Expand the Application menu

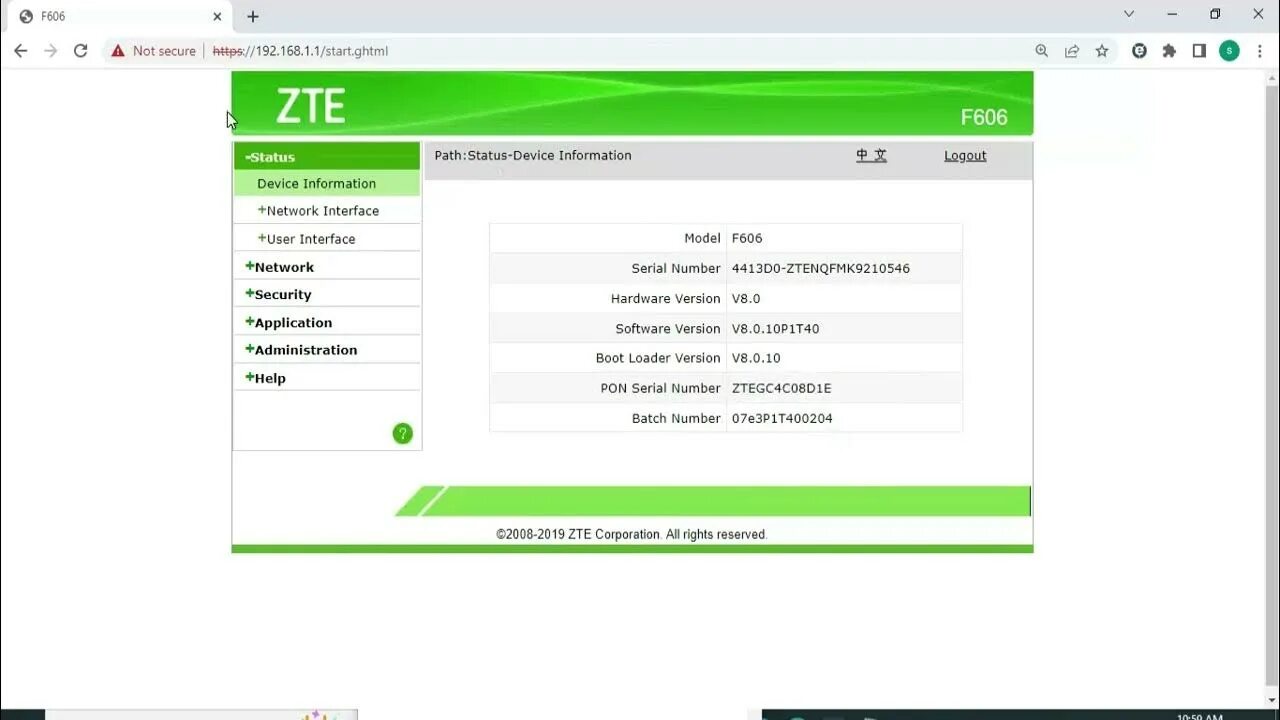point(288,322)
